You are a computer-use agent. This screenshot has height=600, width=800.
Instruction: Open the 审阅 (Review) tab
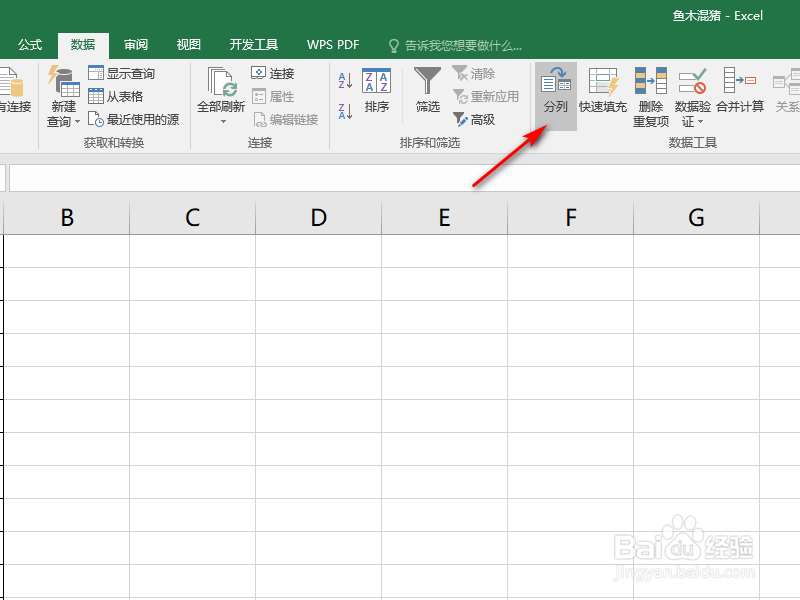(x=136, y=45)
